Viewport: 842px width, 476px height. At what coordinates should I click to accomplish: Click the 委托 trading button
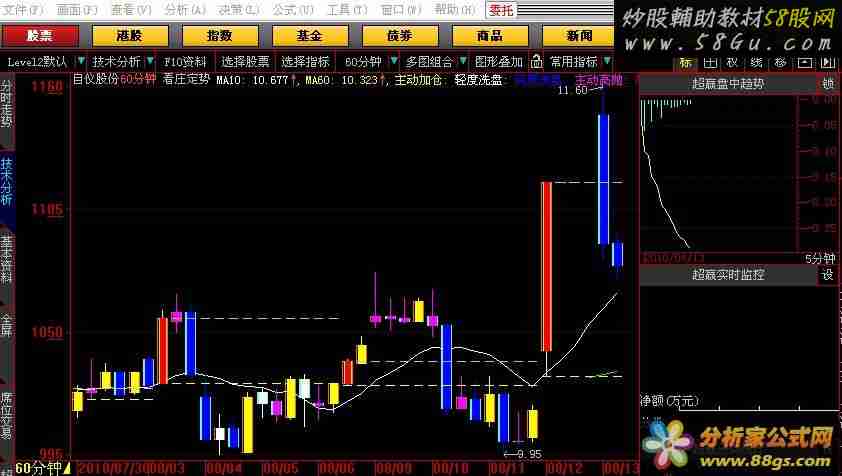pos(500,10)
